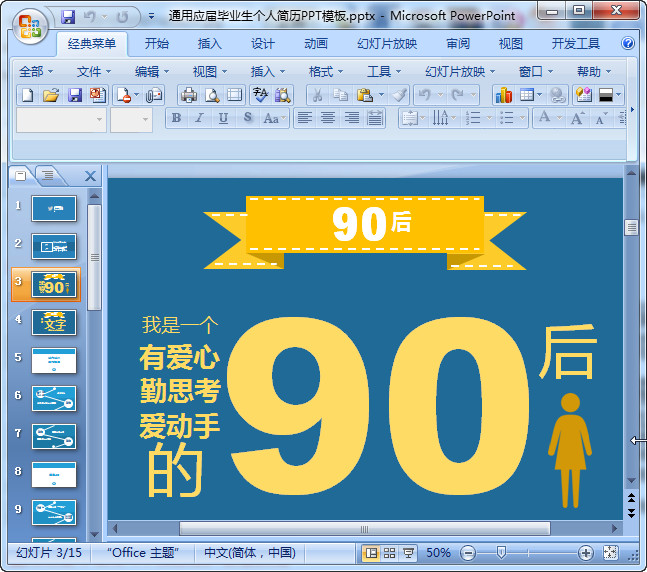Click the zoom in plus button

tap(586, 553)
